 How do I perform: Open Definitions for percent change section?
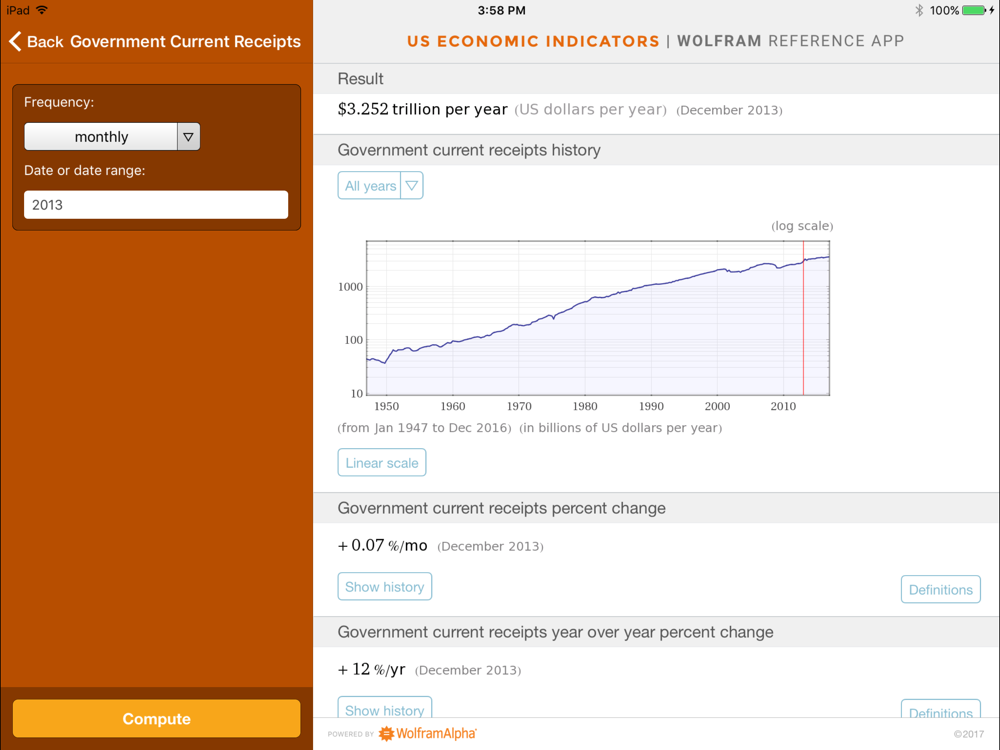pyautogui.click(x=941, y=589)
